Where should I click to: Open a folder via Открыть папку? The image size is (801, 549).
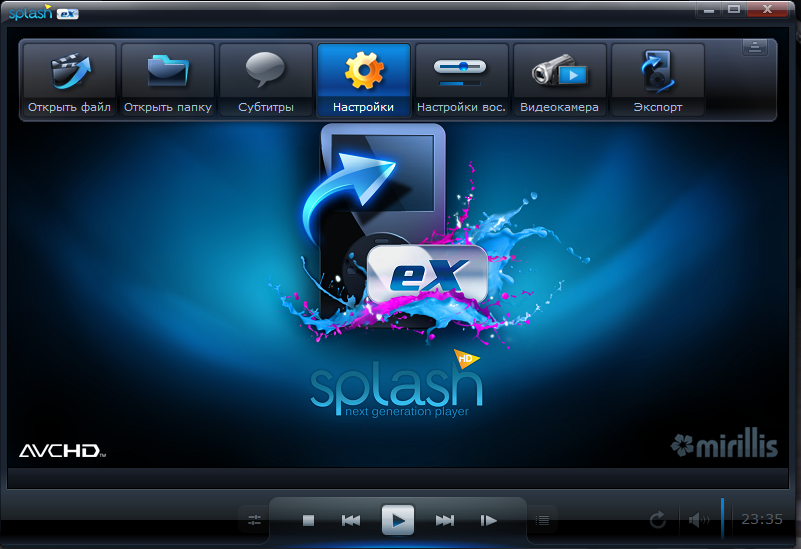point(168,80)
